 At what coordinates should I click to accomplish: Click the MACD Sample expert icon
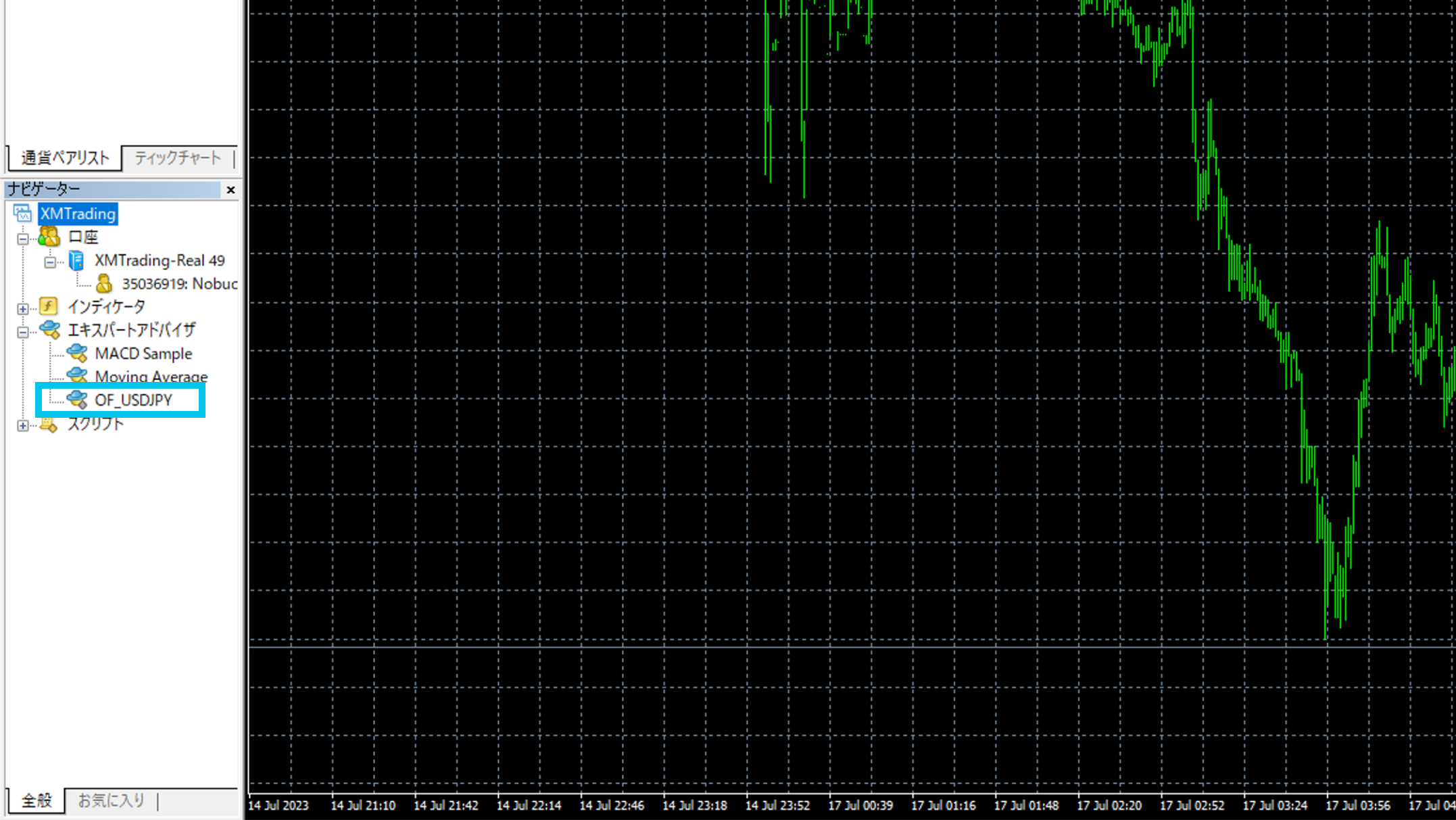tap(77, 353)
